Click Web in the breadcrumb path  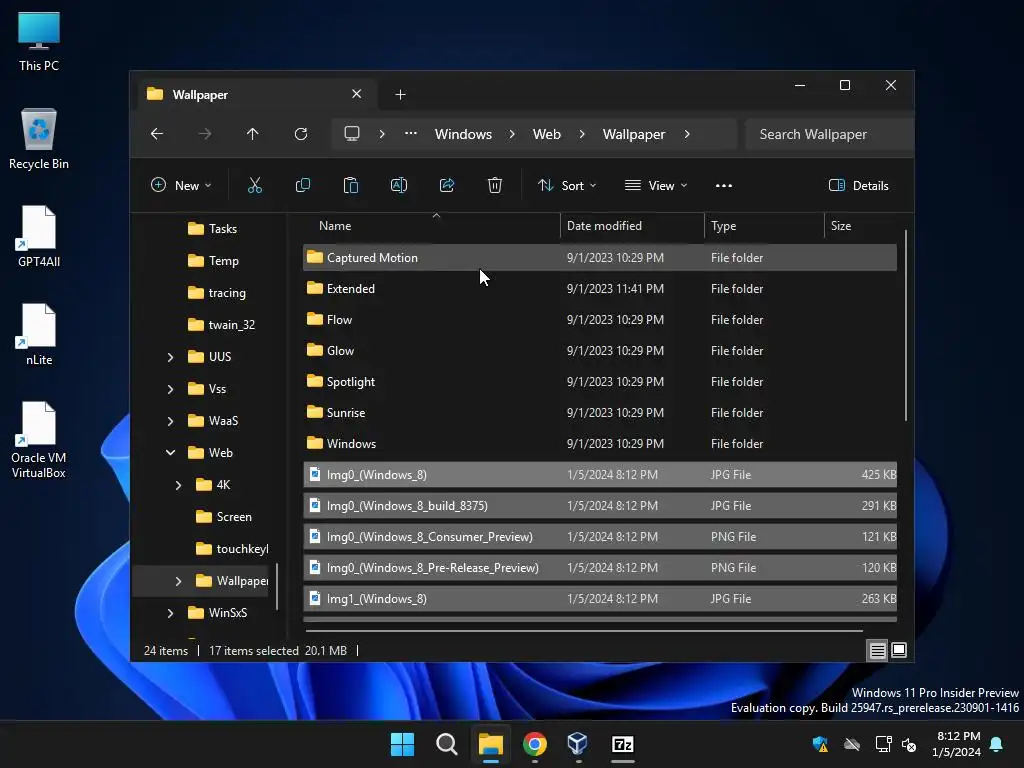(x=547, y=134)
